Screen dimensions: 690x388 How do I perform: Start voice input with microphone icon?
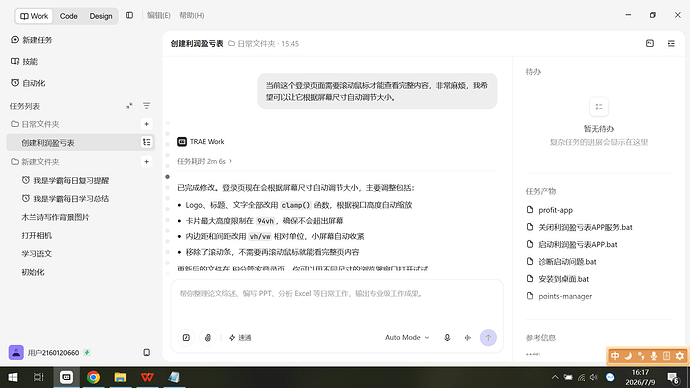click(447, 337)
